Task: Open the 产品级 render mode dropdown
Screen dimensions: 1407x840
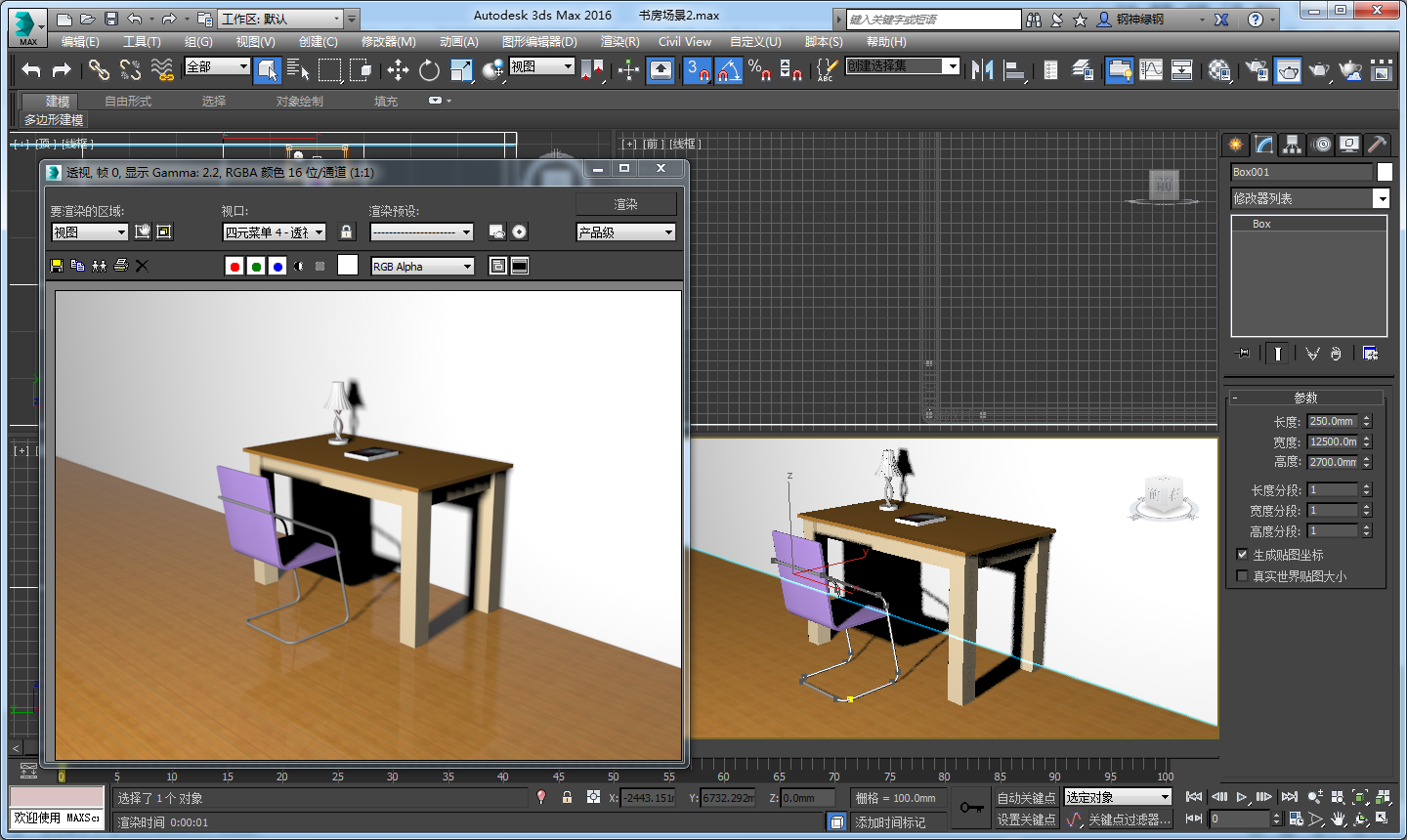Action: click(625, 232)
